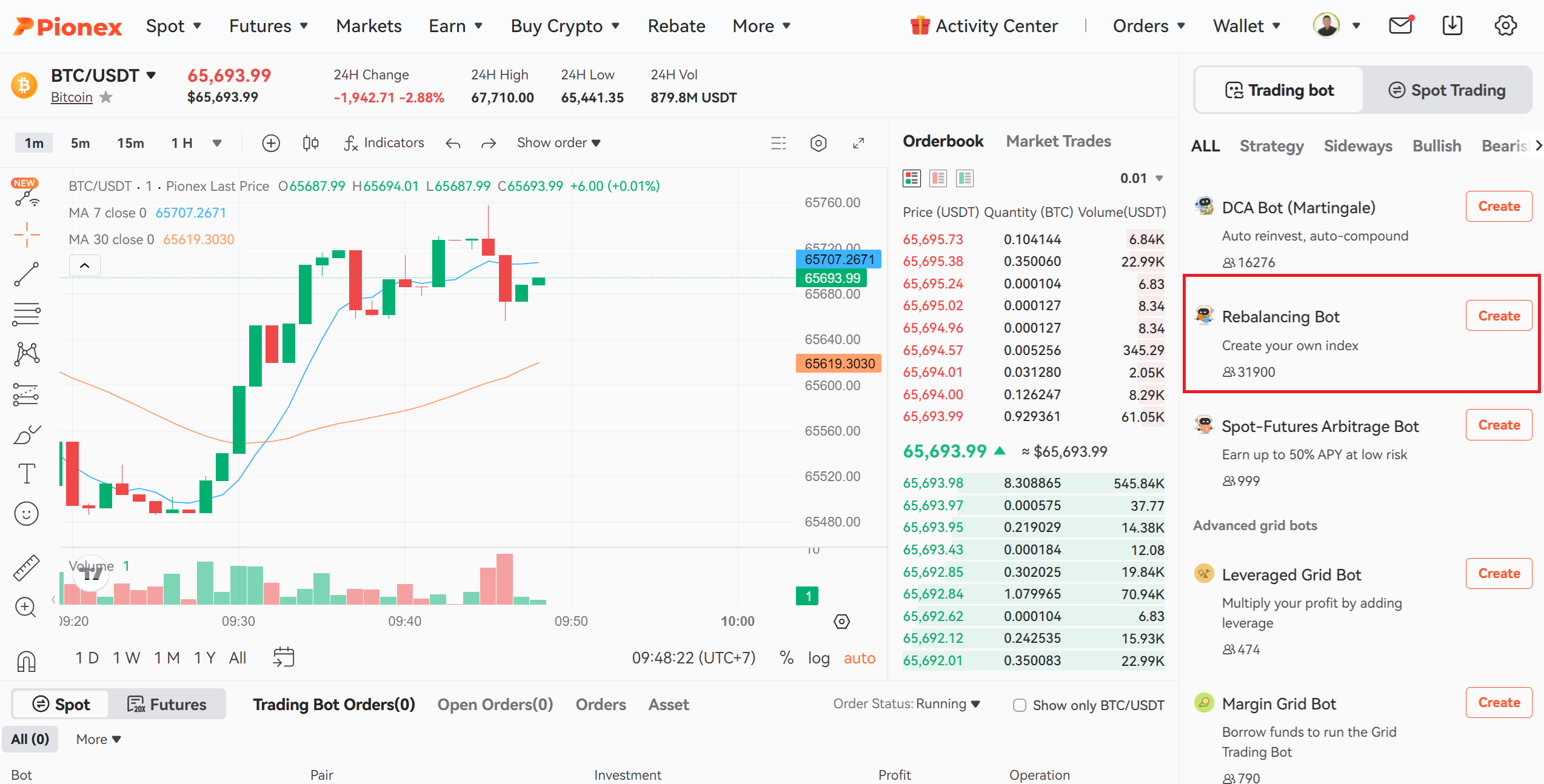Open chart layout list icon
Screen dimensions: 1544x784
coord(778,143)
